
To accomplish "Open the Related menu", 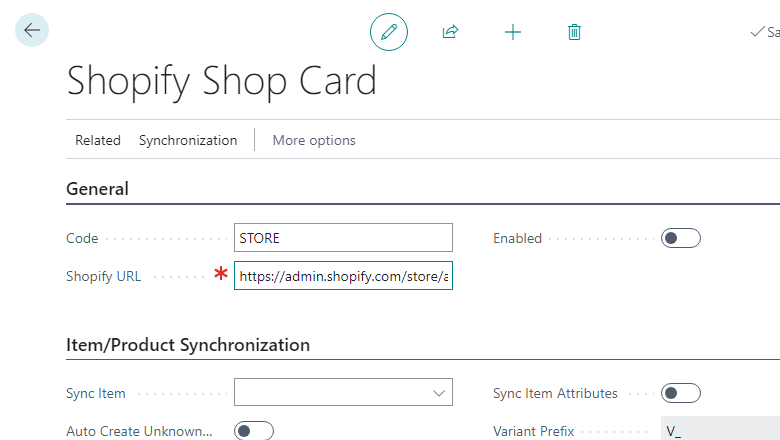I will click(98, 140).
